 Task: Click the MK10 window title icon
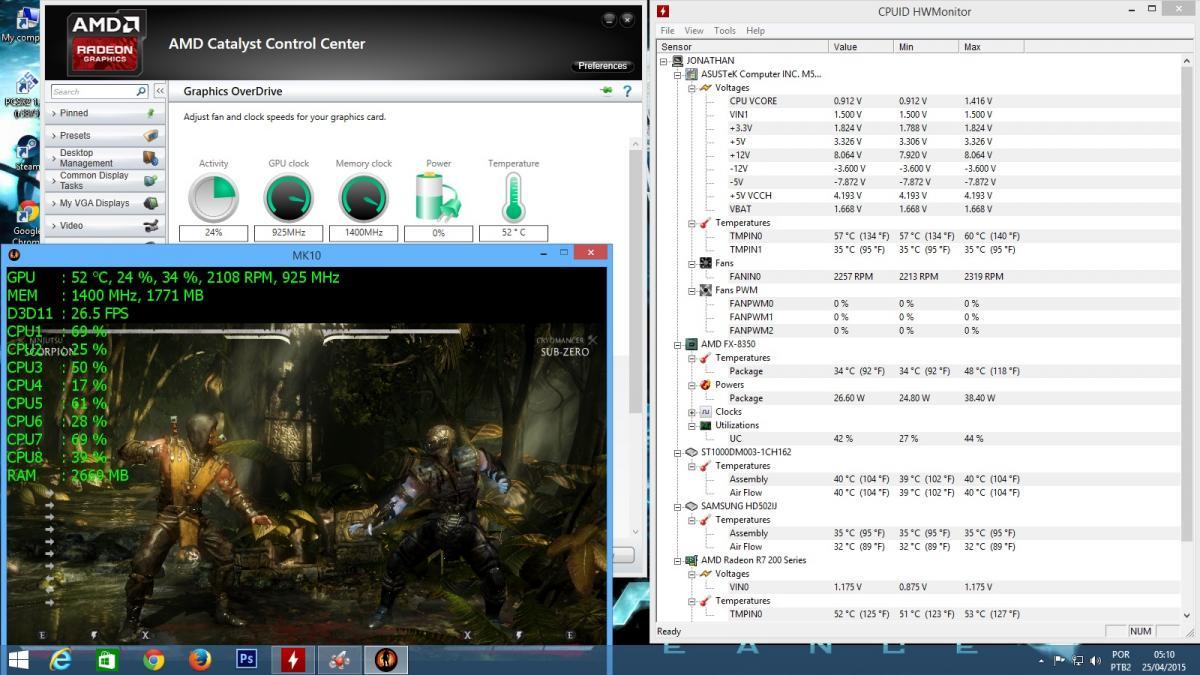point(15,255)
